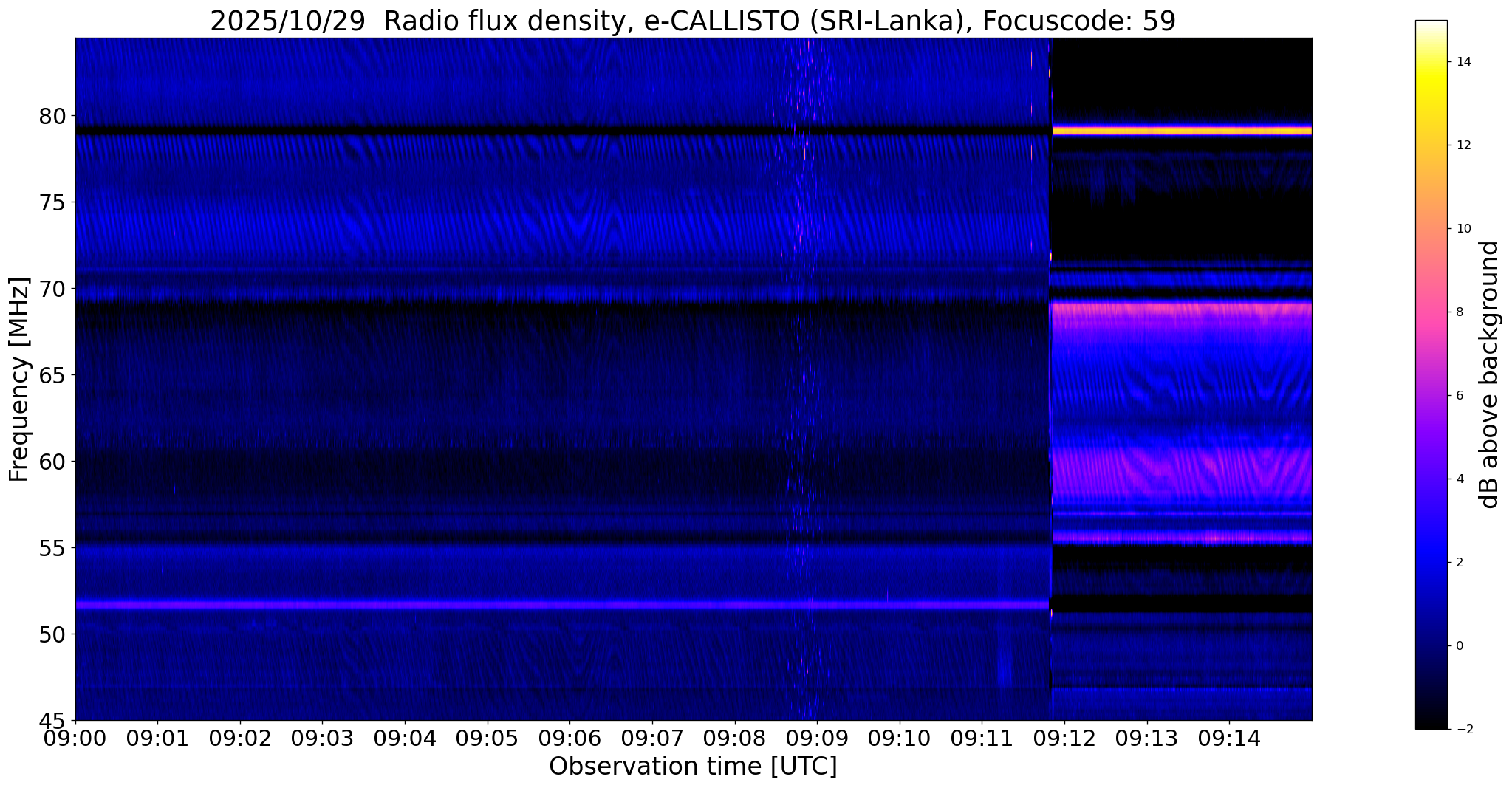Click the 55 MHz frequency tick label

click(x=52, y=548)
